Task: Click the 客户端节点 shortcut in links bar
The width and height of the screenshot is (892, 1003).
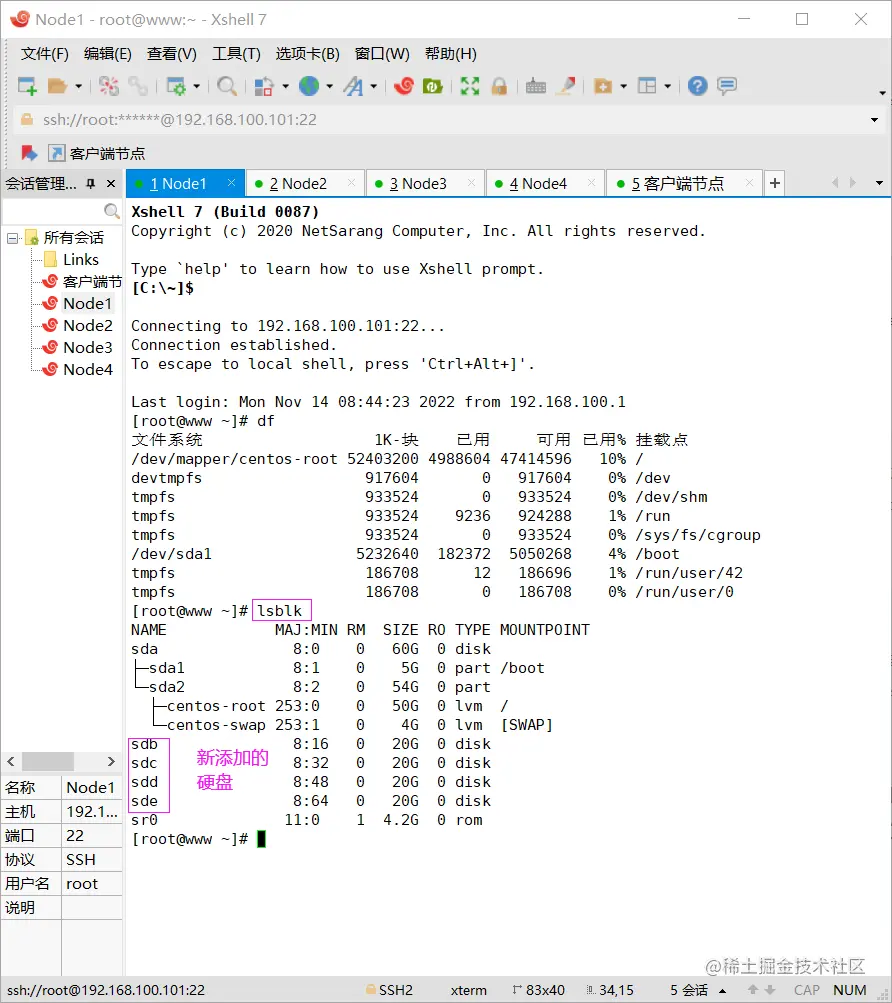Action: click(97, 153)
